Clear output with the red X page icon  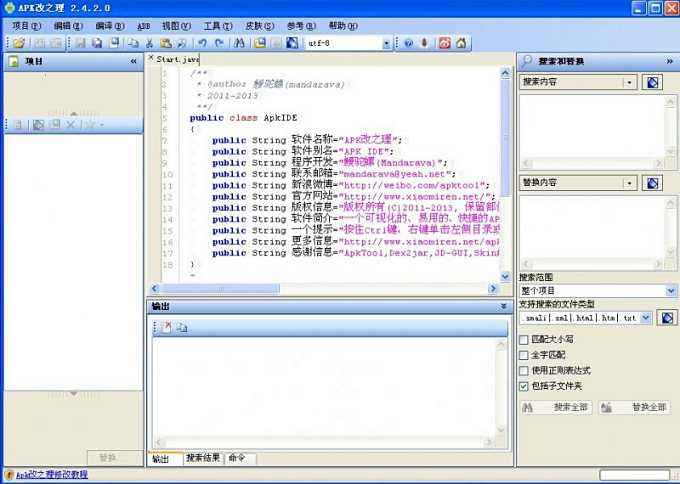166,328
